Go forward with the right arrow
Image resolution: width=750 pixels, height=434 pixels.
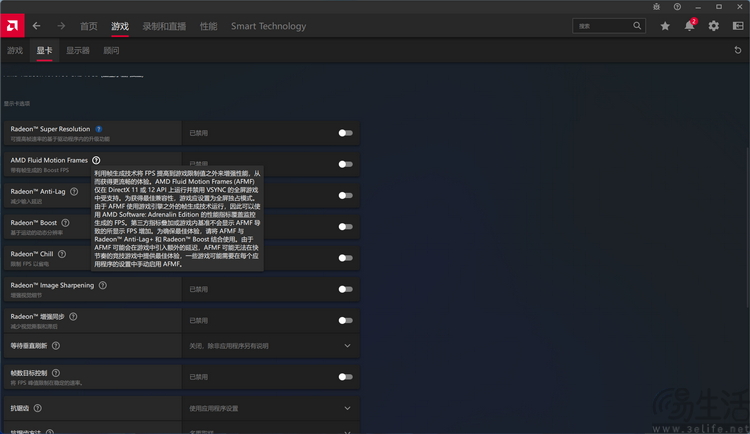61,26
